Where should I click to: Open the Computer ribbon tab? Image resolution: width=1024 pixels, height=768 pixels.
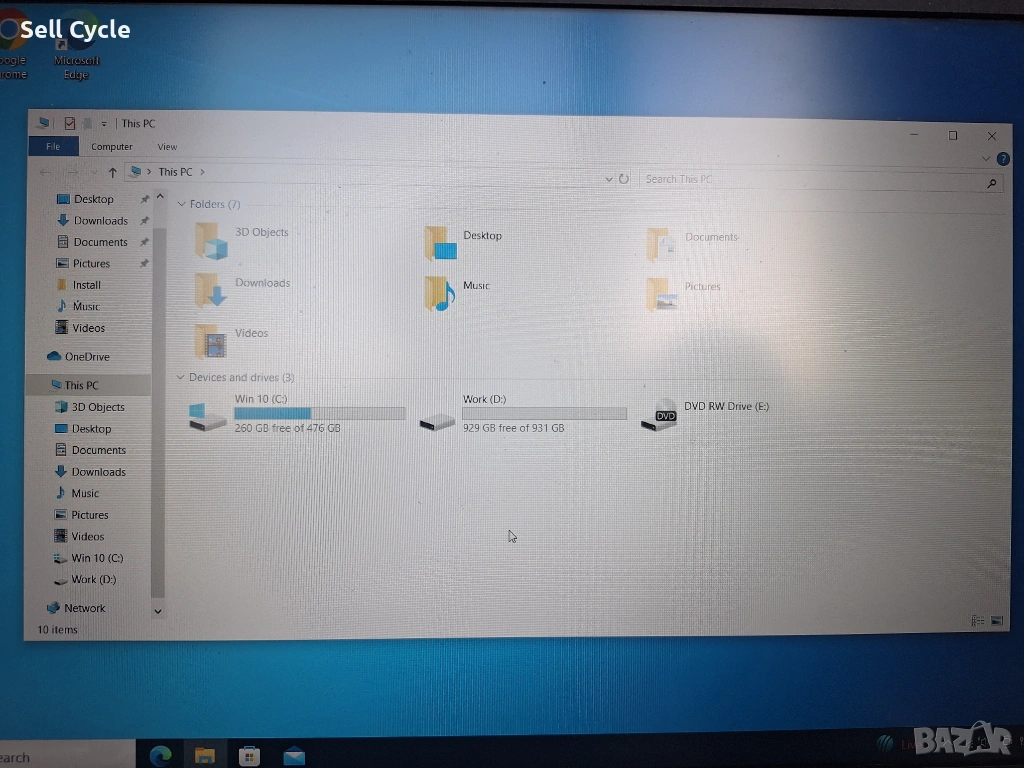(112, 147)
